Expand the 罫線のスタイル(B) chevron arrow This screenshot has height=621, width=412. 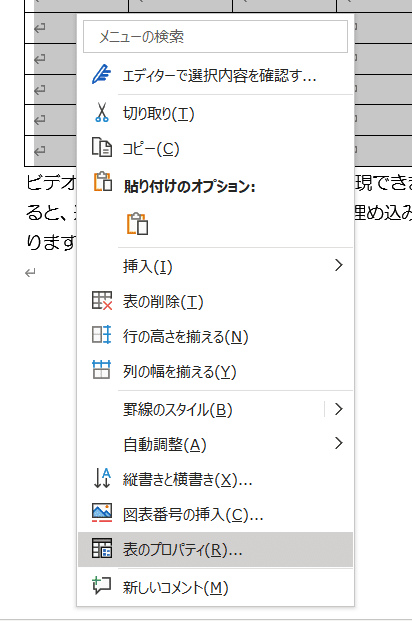[338, 409]
